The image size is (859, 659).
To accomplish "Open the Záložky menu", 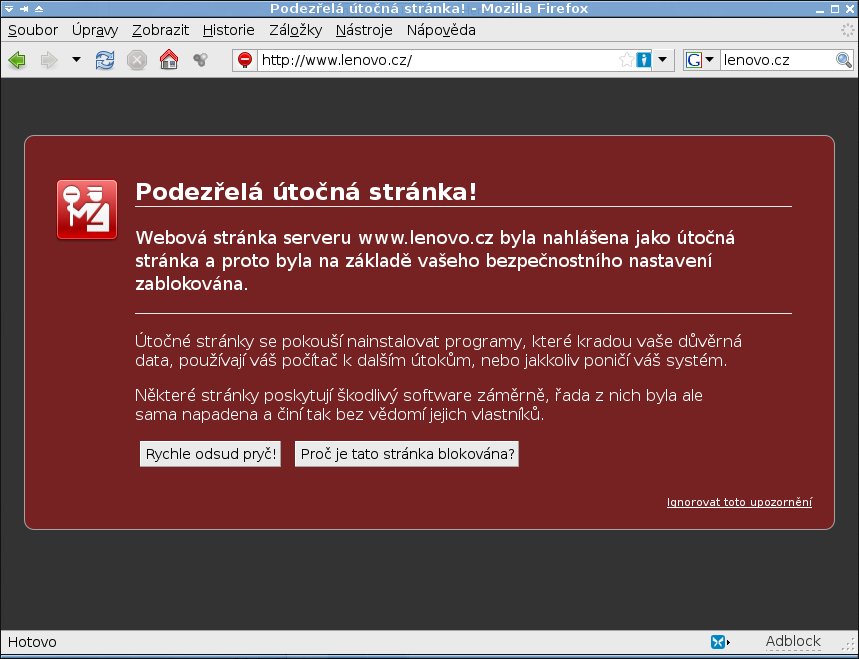I will click(x=295, y=30).
